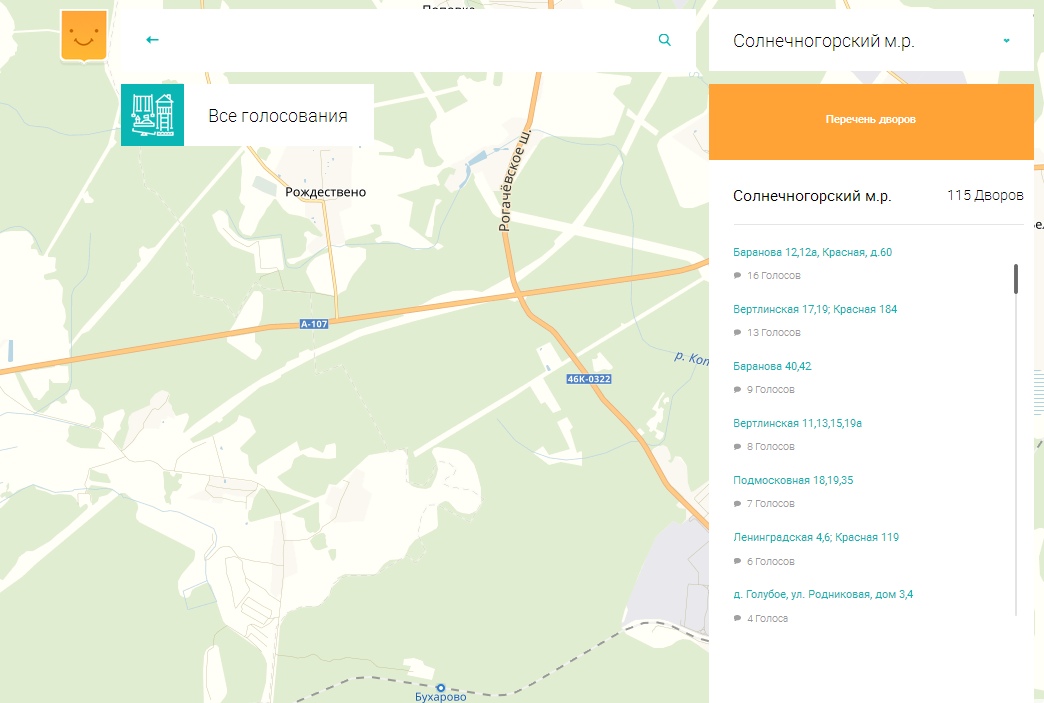The width and height of the screenshot is (1044, 703).
Task: Open yard Баранова 12,12а, Красная, д.60
Action: [814, 252]
